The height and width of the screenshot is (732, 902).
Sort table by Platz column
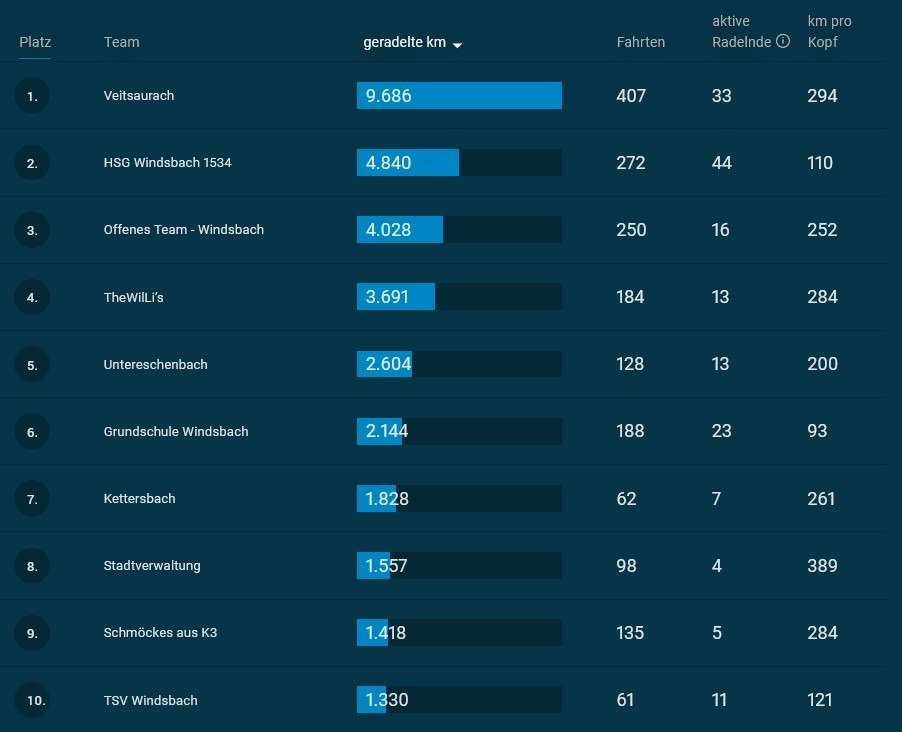[35, 42]
